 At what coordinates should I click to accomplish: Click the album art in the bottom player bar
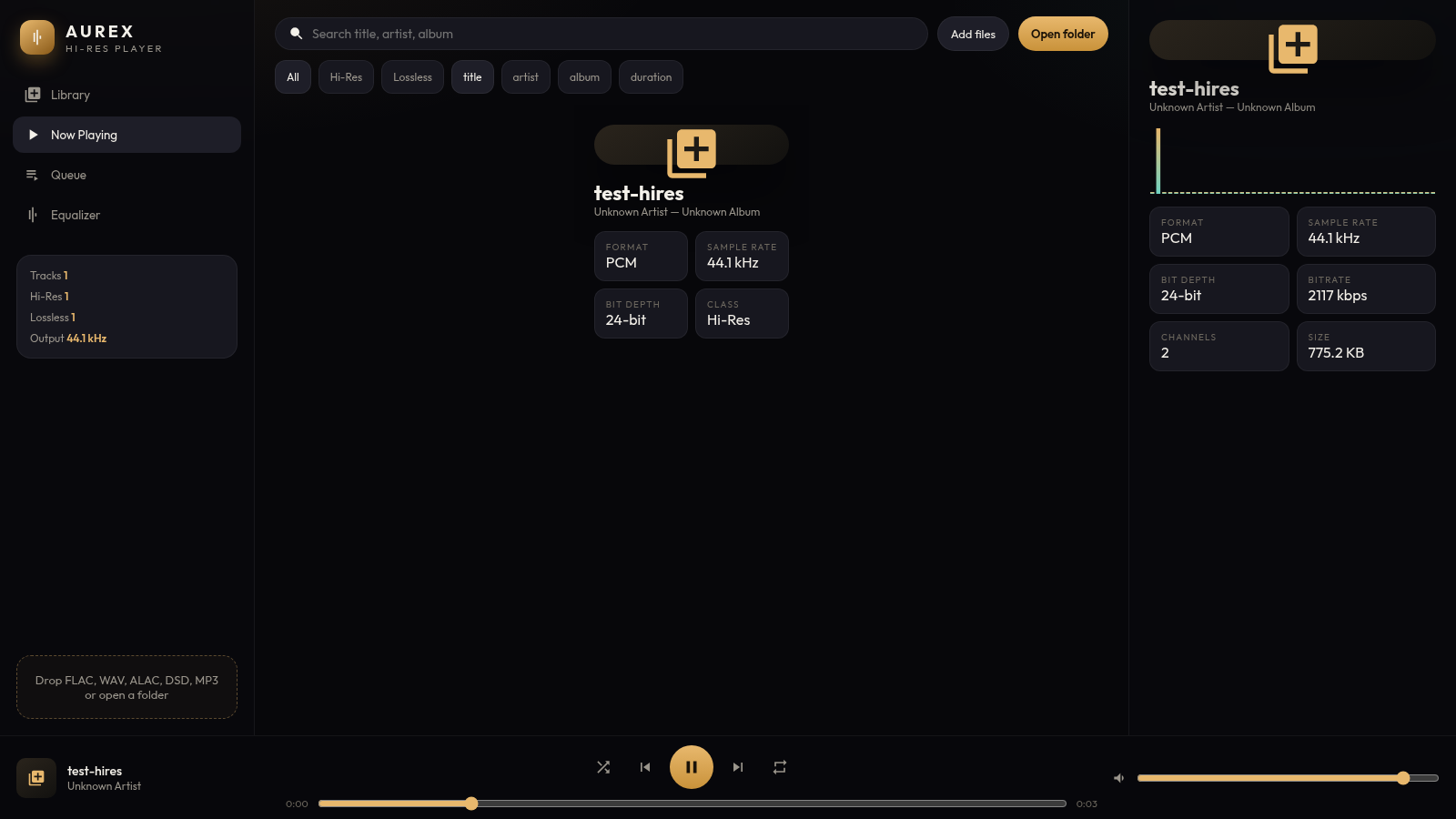pos(36,778)
